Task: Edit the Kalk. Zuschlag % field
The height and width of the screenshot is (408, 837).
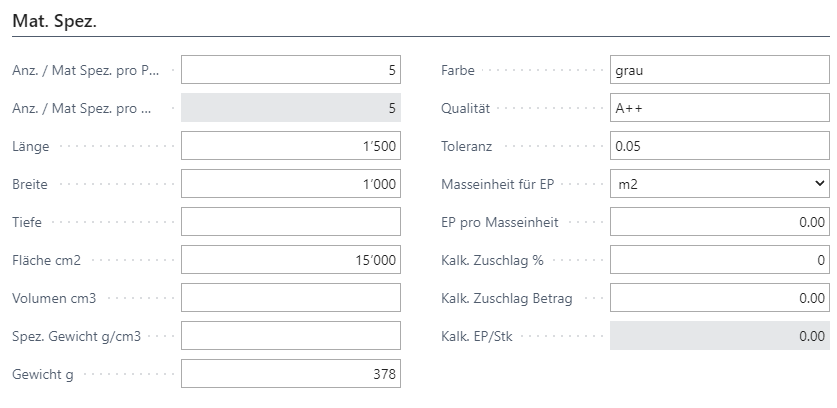Action: click(x=720, y=260)
